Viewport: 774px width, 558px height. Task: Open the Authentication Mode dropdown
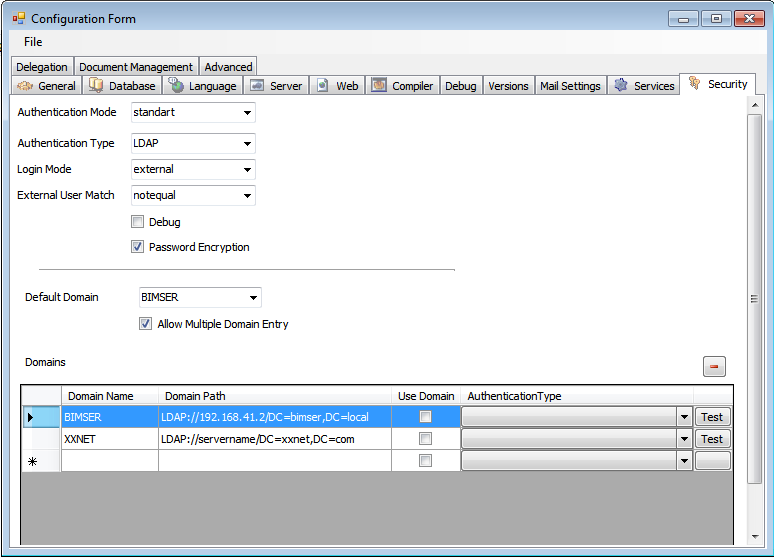click(x=246, y=112)
